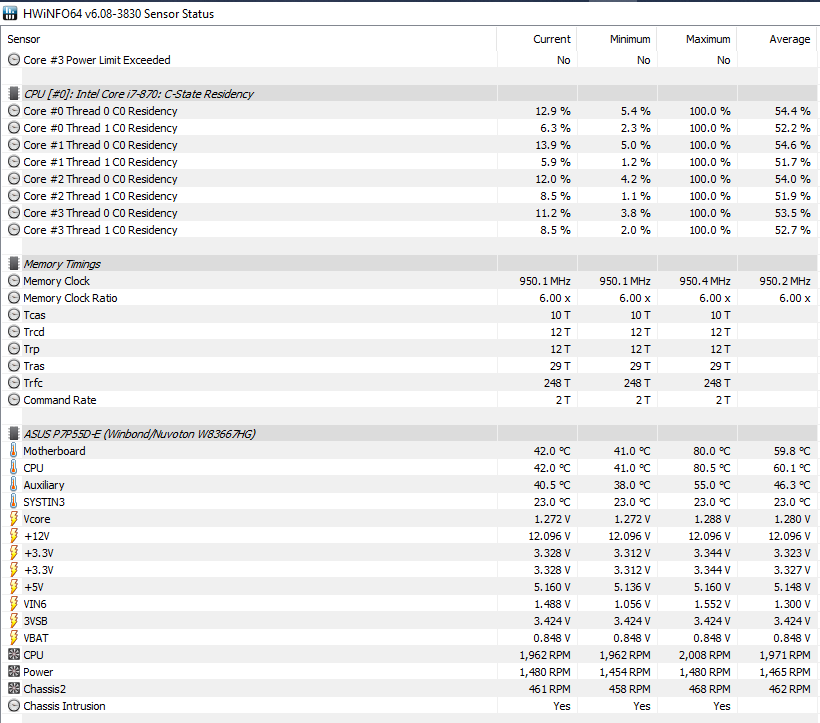Click the Vcore maximum value 1.288 V
Screen dimensions: 820x723
click(712, 519)
